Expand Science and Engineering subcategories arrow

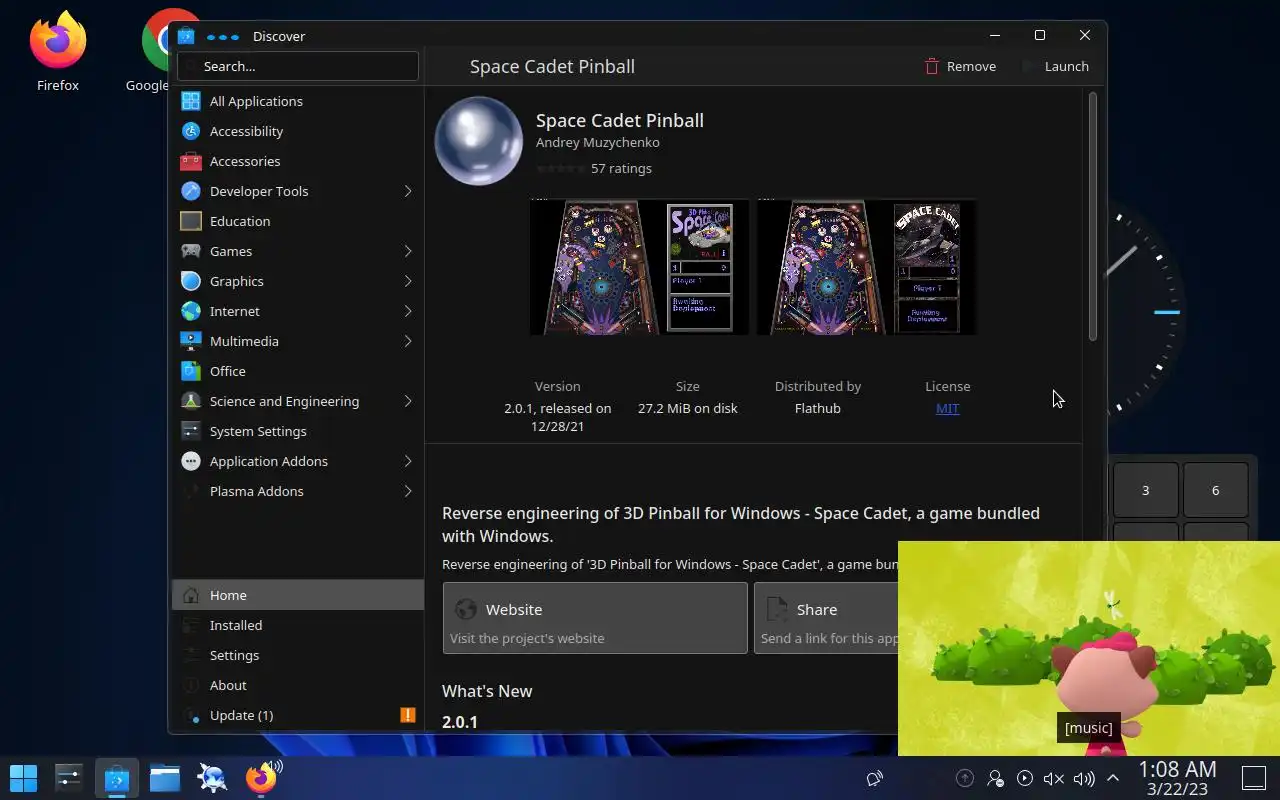[x=408, y=401]
